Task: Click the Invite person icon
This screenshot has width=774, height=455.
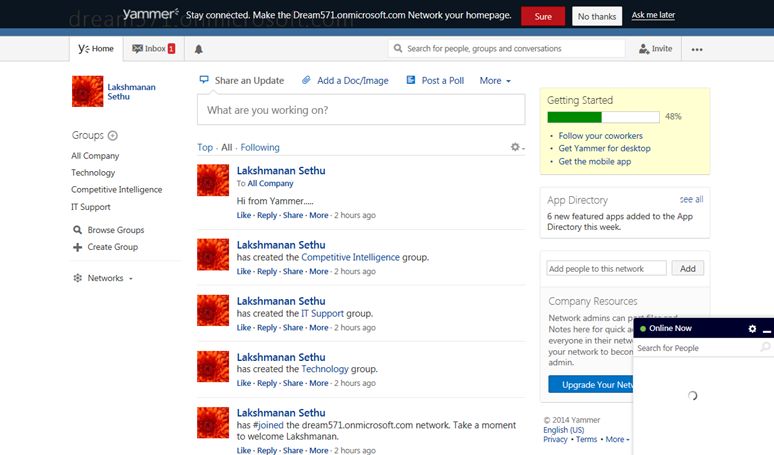Action: coord(644,49)
